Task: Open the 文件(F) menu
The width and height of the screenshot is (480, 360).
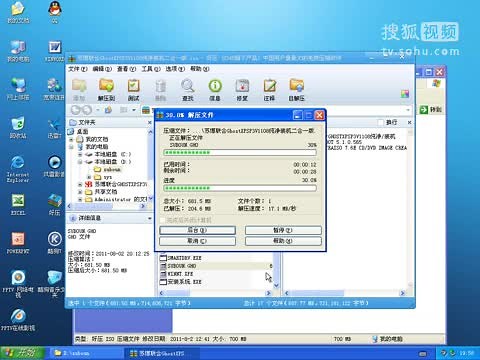Action: [x=77, y=69]
